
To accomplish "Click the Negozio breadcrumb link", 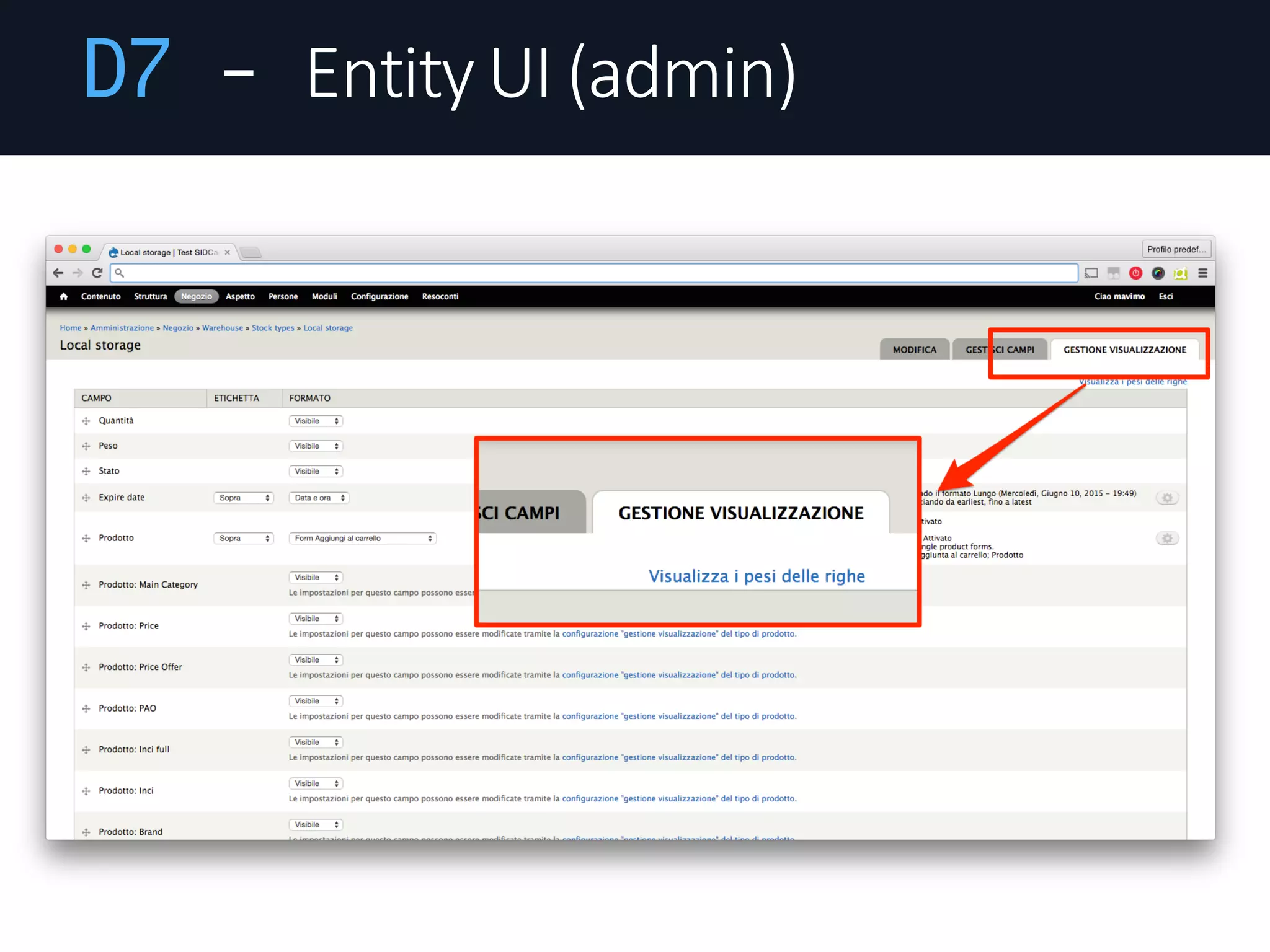I will (178, 328).
